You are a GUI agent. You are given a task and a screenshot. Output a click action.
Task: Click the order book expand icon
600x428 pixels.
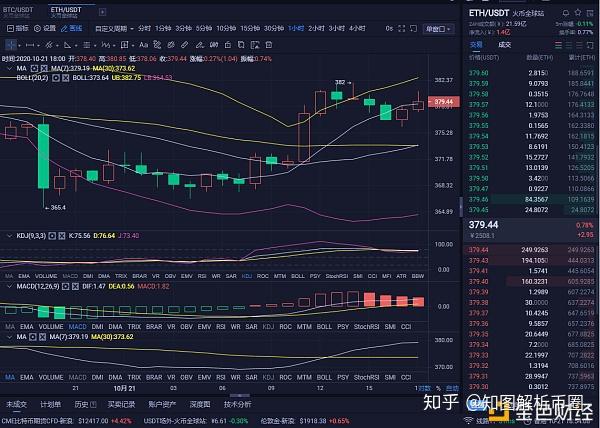[590, 46]
